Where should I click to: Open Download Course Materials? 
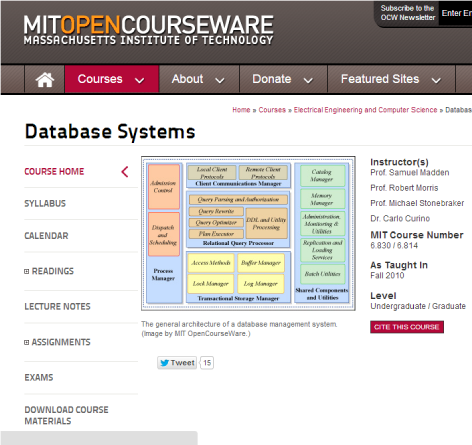point(66,415)
